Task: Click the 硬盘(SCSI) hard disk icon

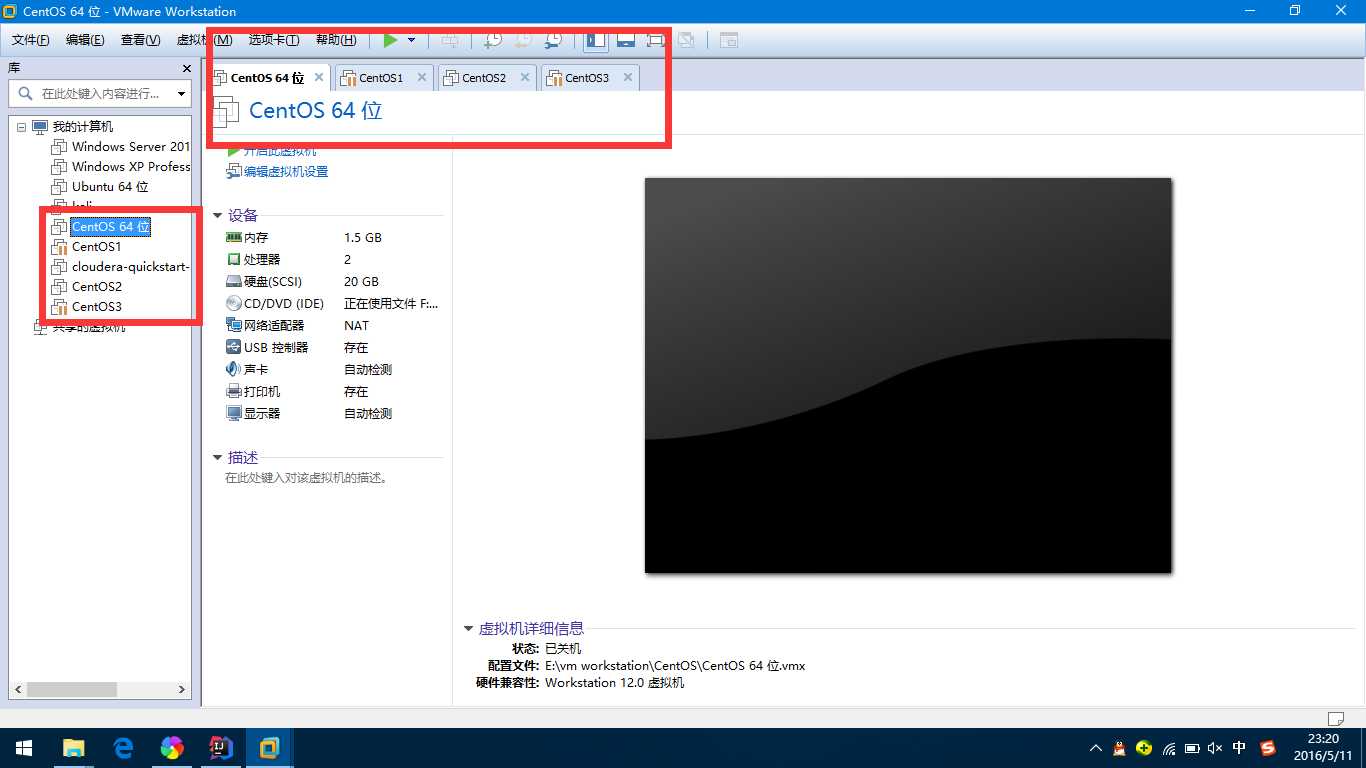Action: click(234, 282)
